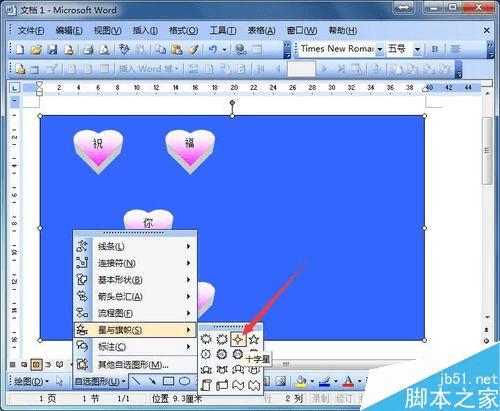The image size is (500, 411).
Task: Select the 24-point star shape
Action: tap(238, 354)
